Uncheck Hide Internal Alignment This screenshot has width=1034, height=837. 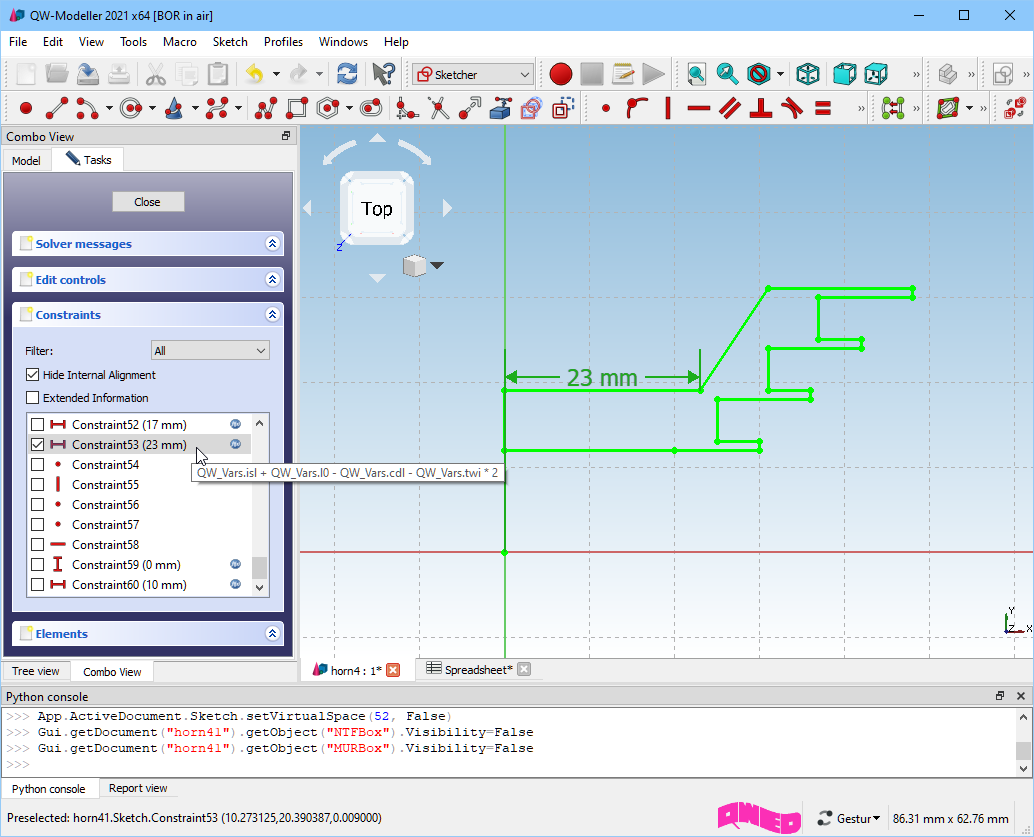click(32, 375)
